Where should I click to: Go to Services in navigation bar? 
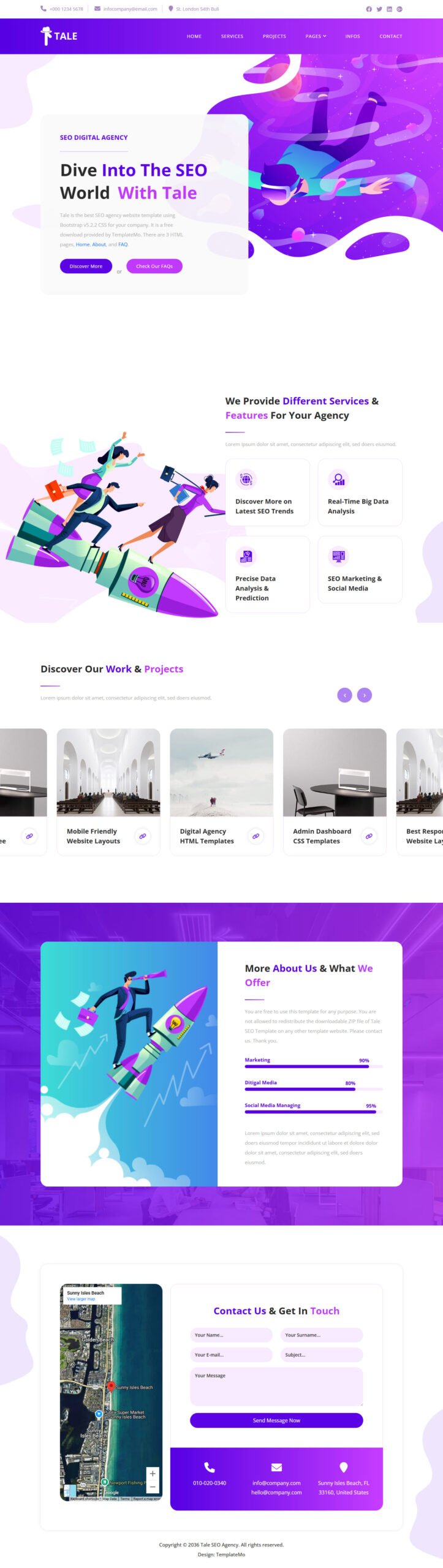[x=232, y=36]
